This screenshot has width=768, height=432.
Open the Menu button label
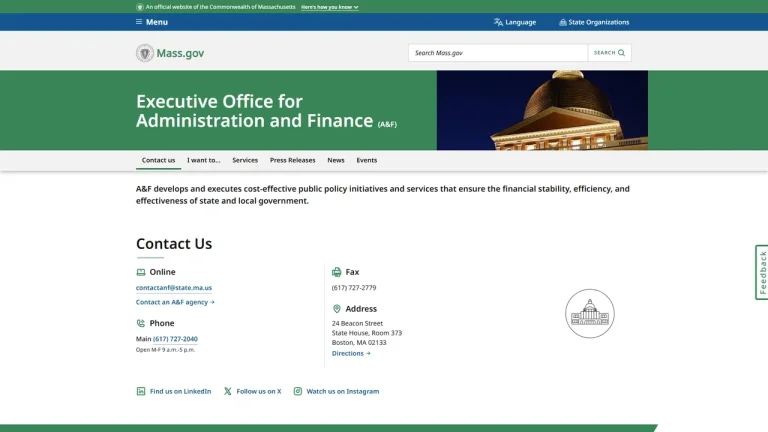click(x=157, y=22)
